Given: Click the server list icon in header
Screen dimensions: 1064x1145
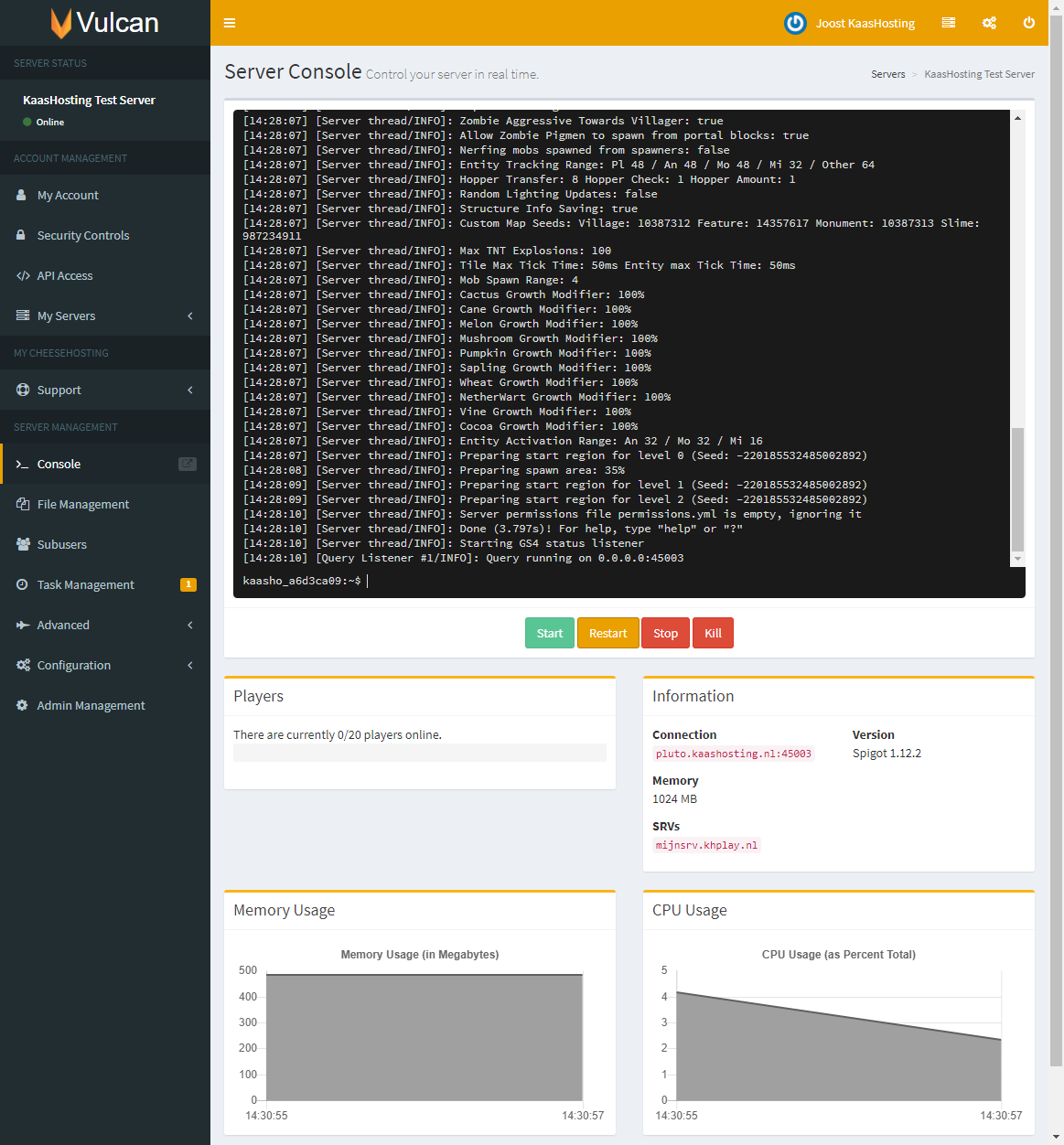Looking at the screenshot, I should point(948,23).
